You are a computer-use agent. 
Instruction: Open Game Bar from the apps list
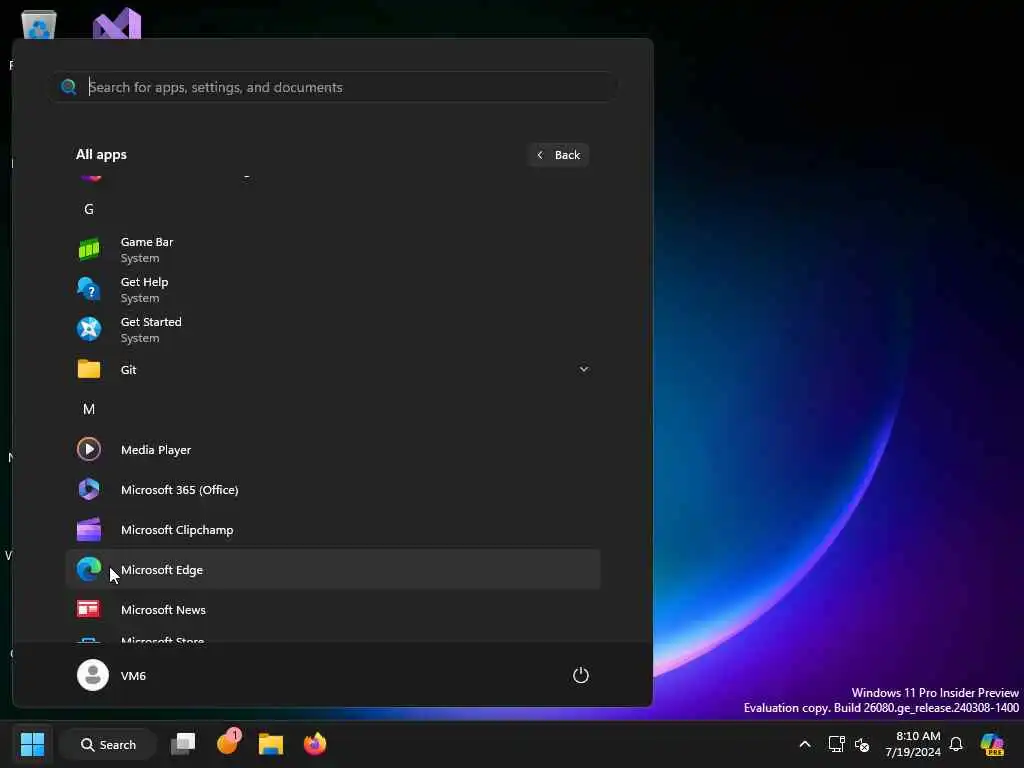[x=332, y=249]
